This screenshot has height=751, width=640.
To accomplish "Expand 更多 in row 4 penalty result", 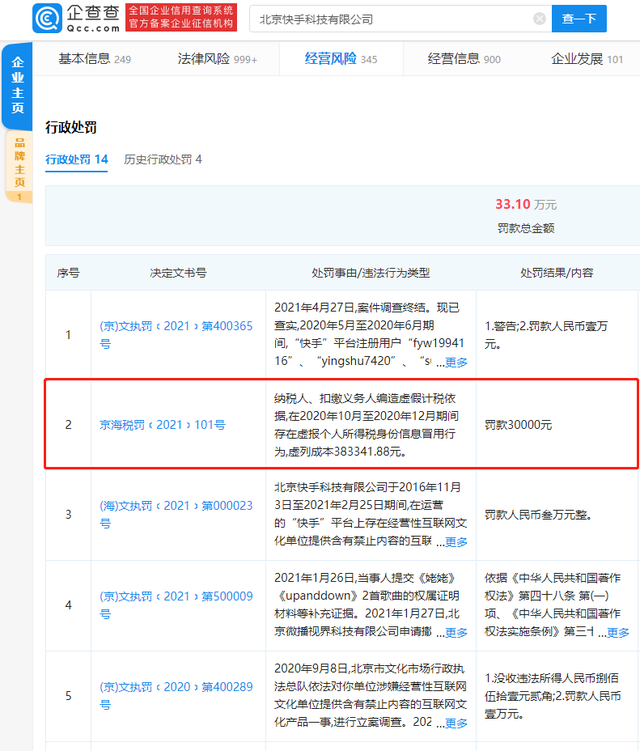I will pos(618,632).
